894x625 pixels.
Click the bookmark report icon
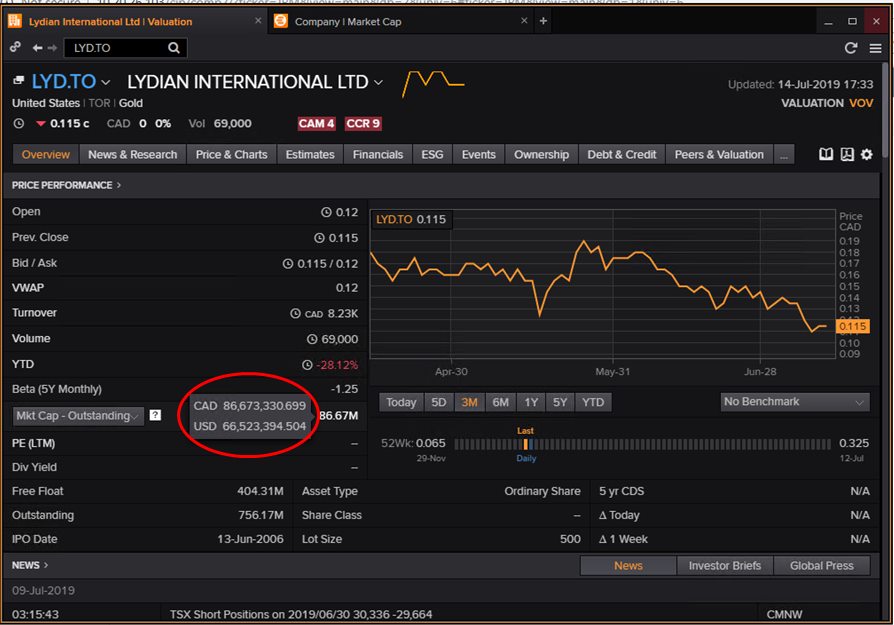click(847, 155)
